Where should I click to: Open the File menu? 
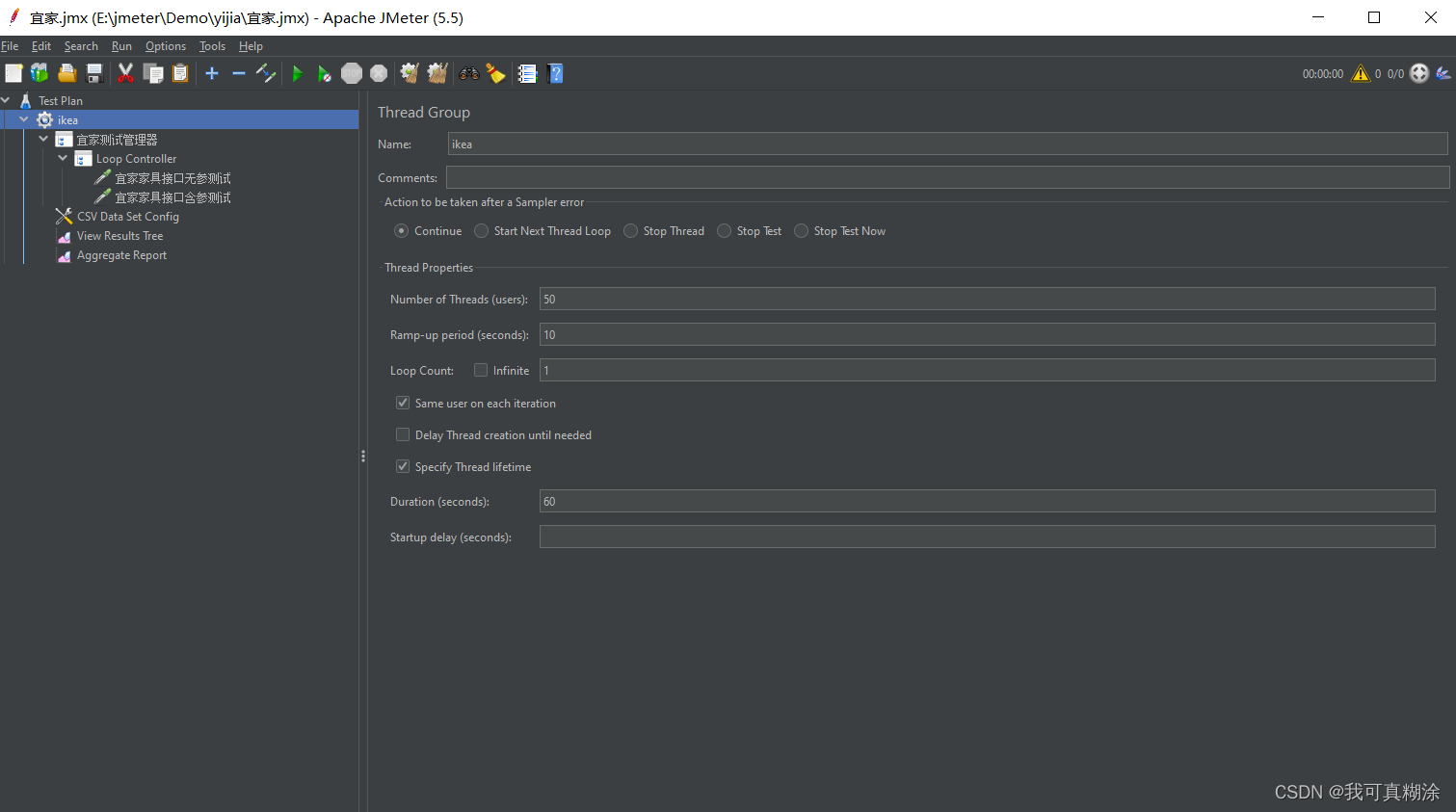(x=10, y=46)
